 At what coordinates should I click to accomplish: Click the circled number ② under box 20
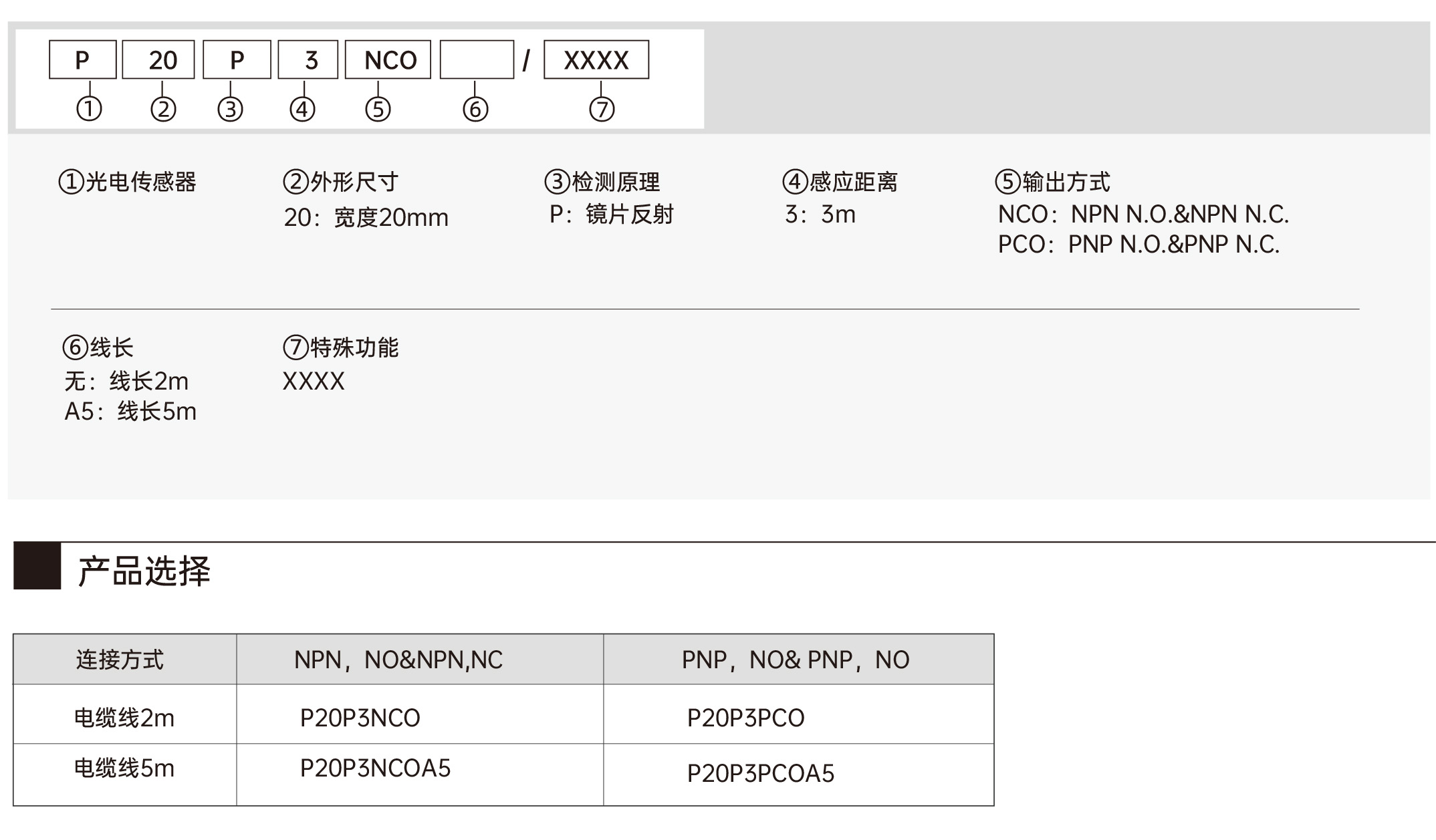point(163,109)
